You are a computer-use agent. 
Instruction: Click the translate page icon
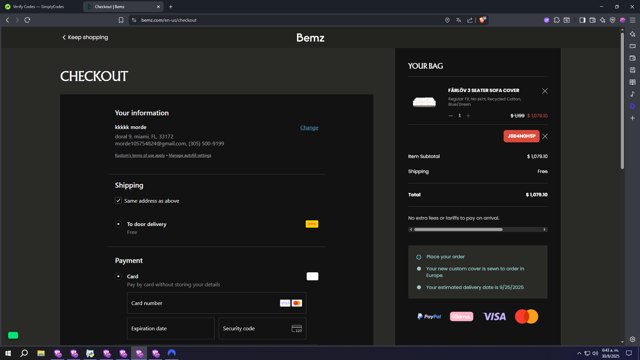(459, 20)
